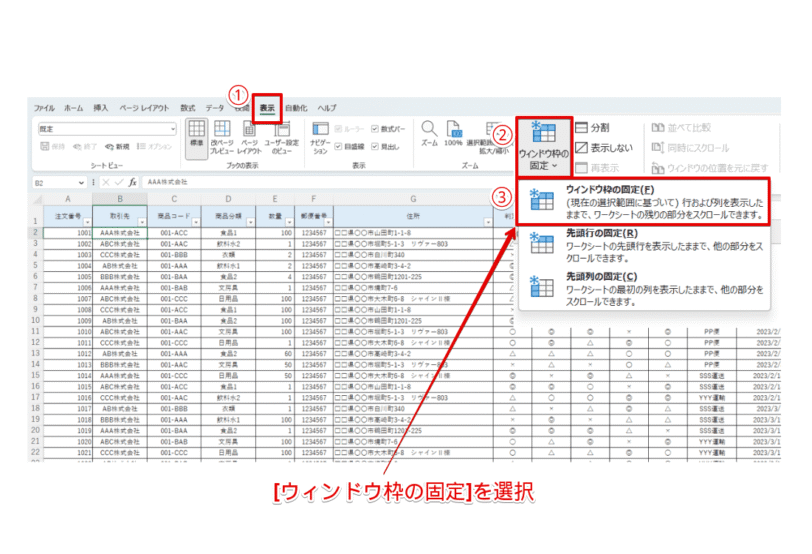812x554 pixels.
Task: Select row 15 header
Action: (35, 375)
